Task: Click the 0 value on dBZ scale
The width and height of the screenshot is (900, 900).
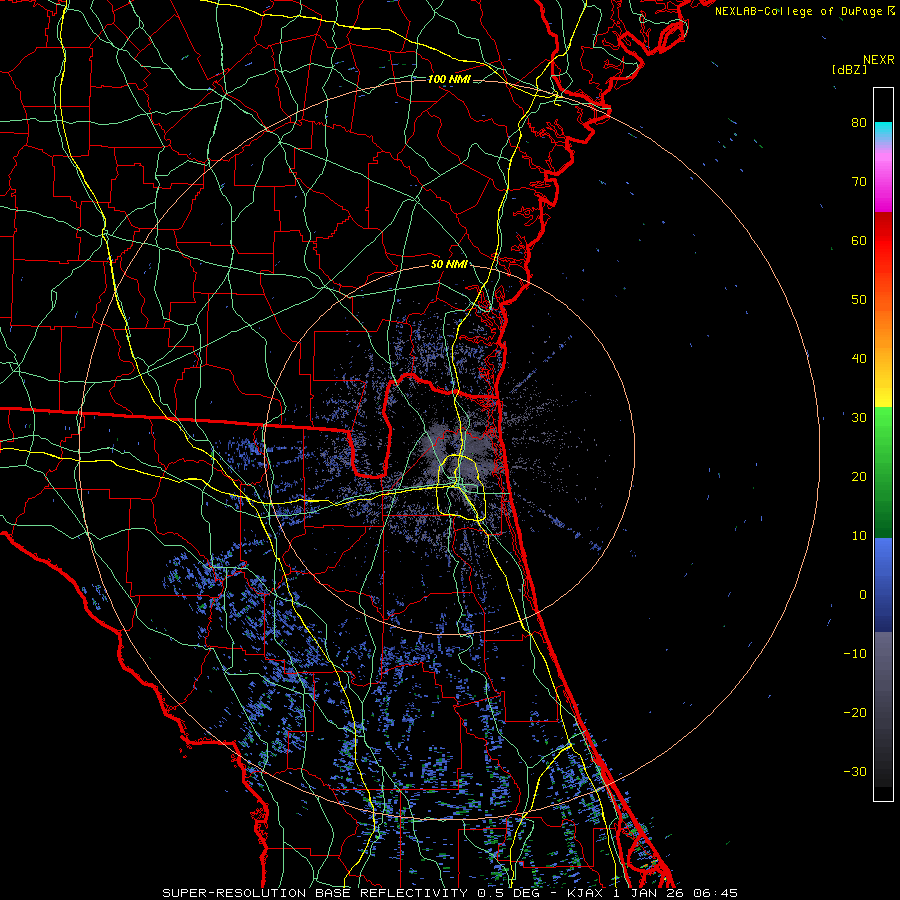Action: tap(863, 595)
